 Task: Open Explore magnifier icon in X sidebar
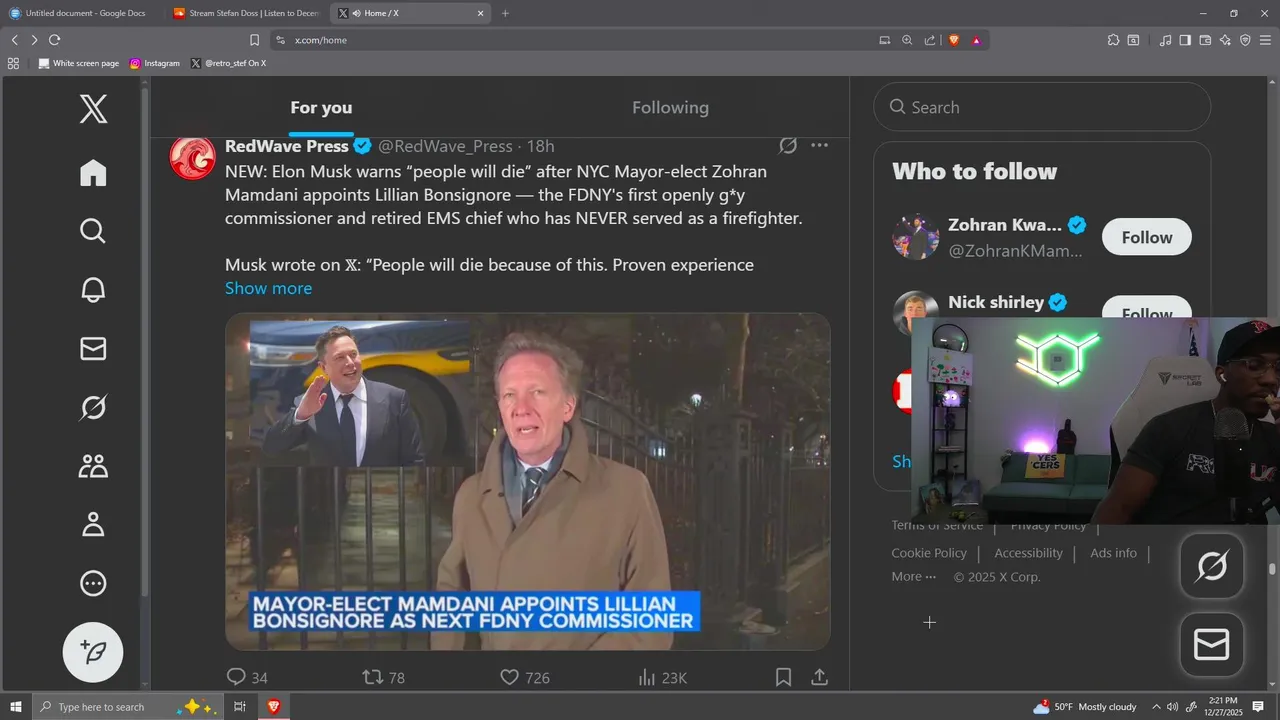93,231
